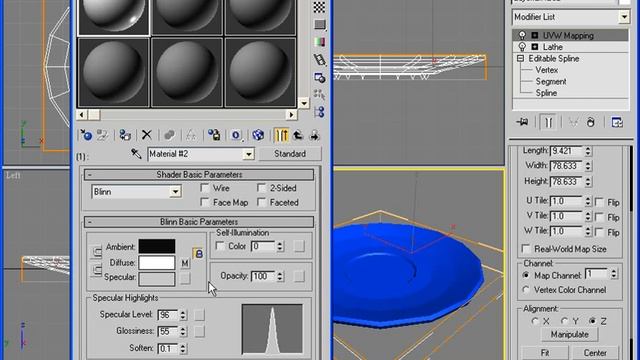Click Get Material icon

click(x=86, y=135)
